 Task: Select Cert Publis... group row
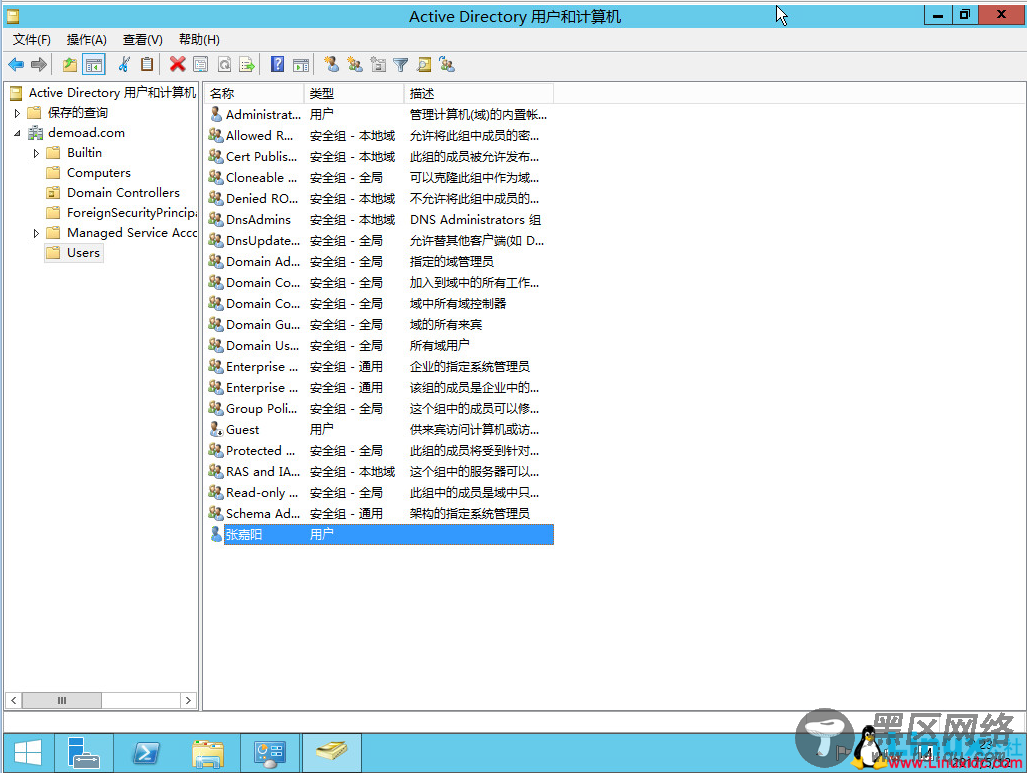(x=379, y=157)
